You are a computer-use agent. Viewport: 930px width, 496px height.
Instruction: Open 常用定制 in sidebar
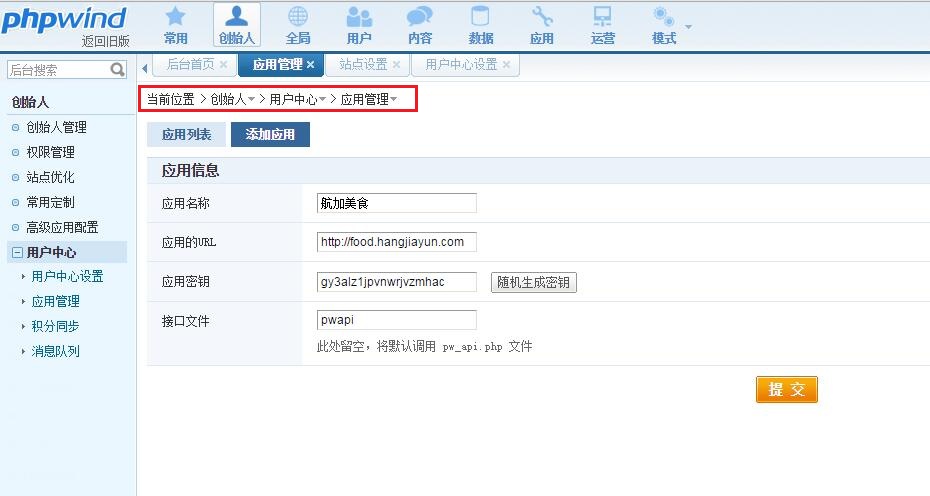tap(50, 202)
